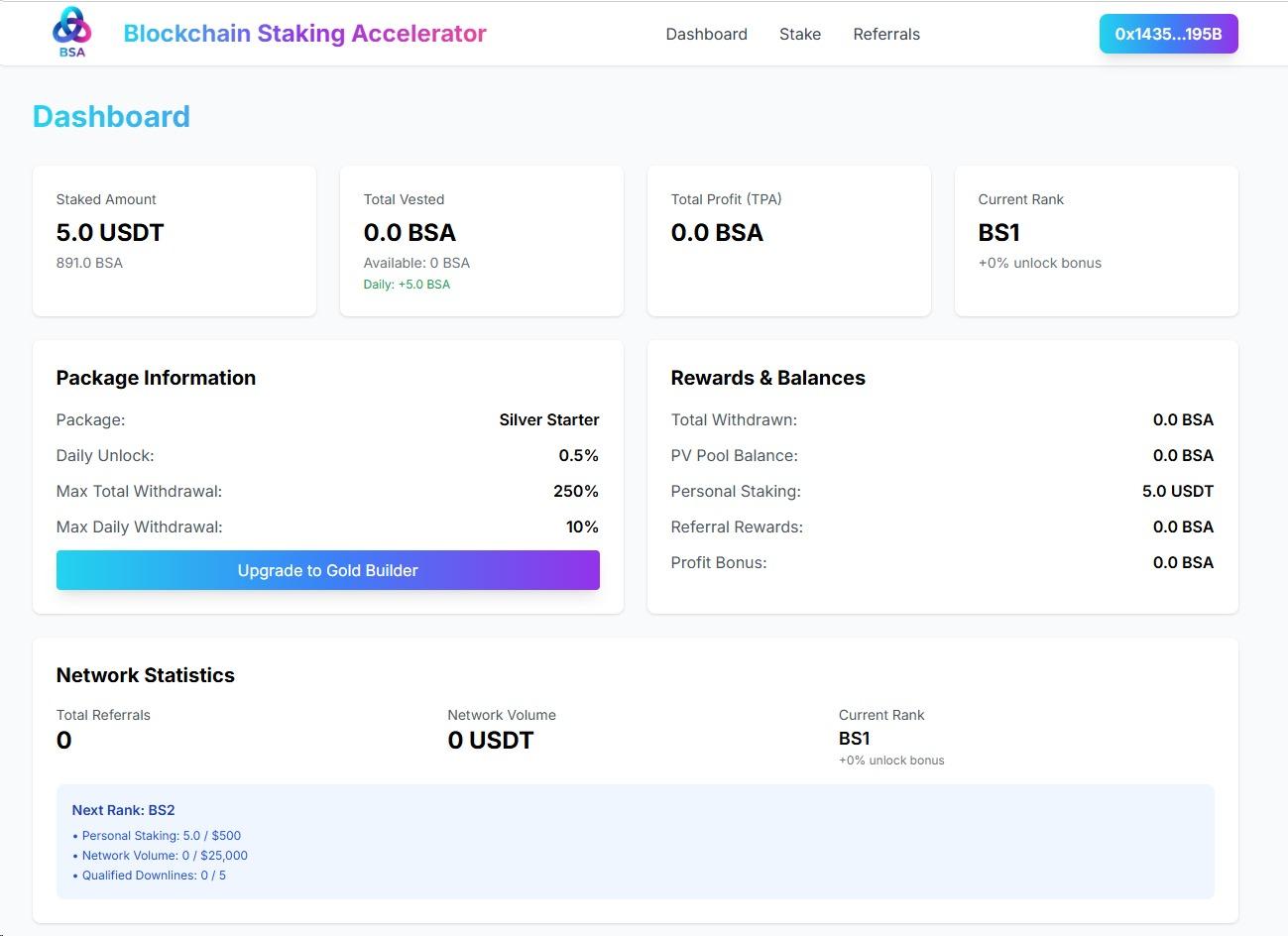Select the Next Rank: BS2 panel title
The width and height of the screenshot is (1288, 936).
(123, 810)
